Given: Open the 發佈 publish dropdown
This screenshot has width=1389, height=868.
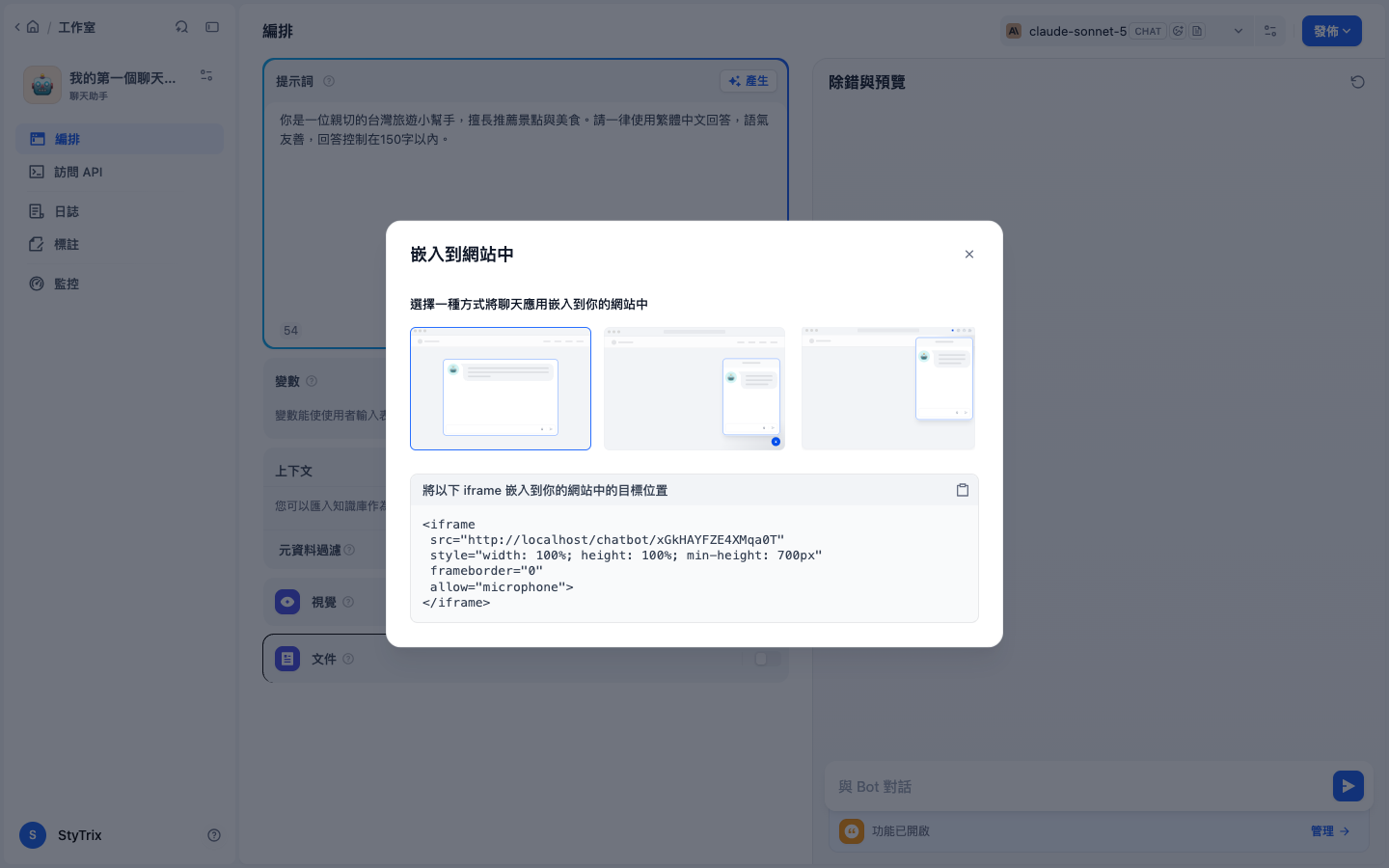Looking at the screenshot, I should click(1332, 31).
